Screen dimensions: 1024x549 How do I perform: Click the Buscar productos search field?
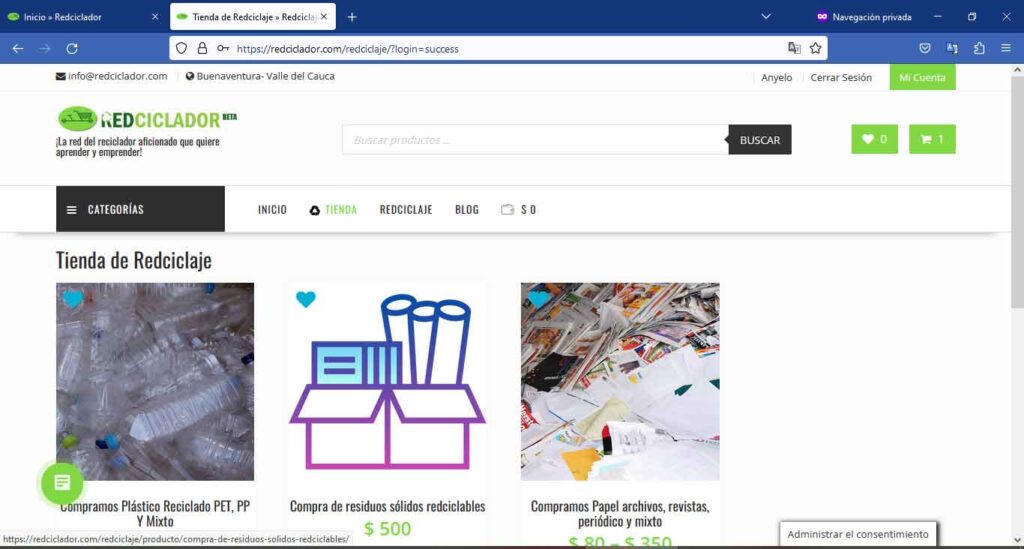click(535, 140)
